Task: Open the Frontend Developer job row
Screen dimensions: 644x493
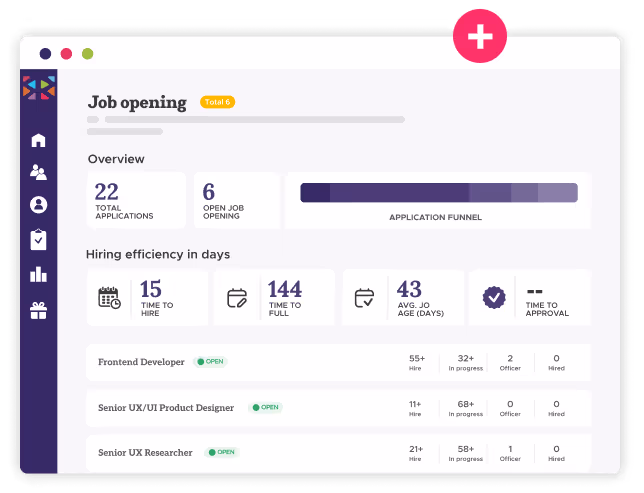Action: 339,362
